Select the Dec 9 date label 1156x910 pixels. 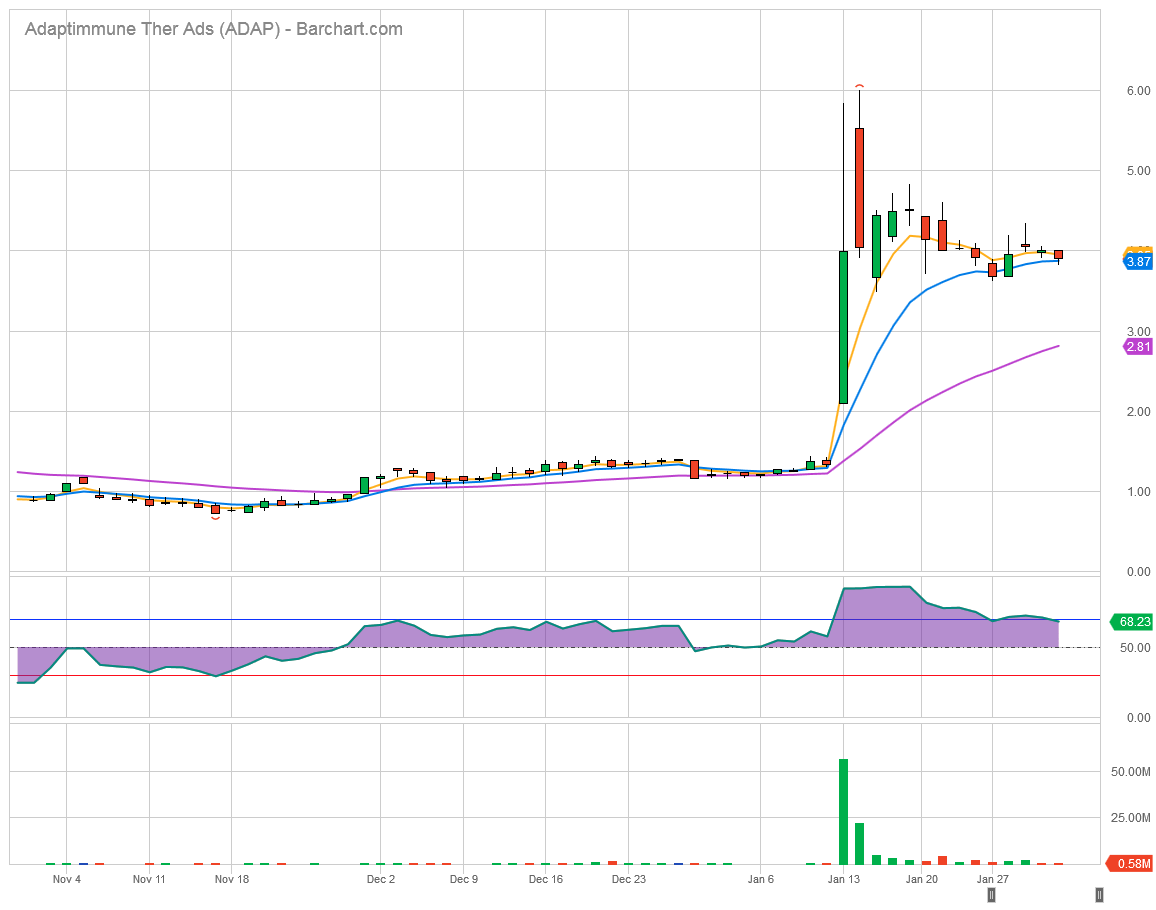coord(464,879)
